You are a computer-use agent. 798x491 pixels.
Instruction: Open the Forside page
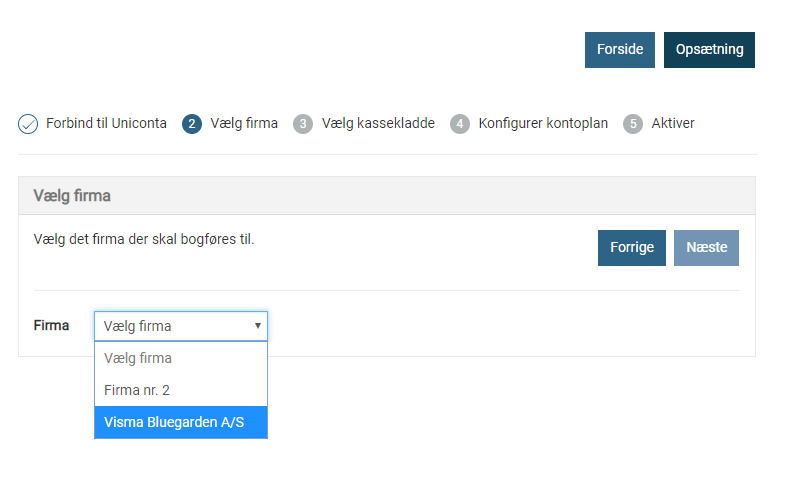(x=620, y=50)
